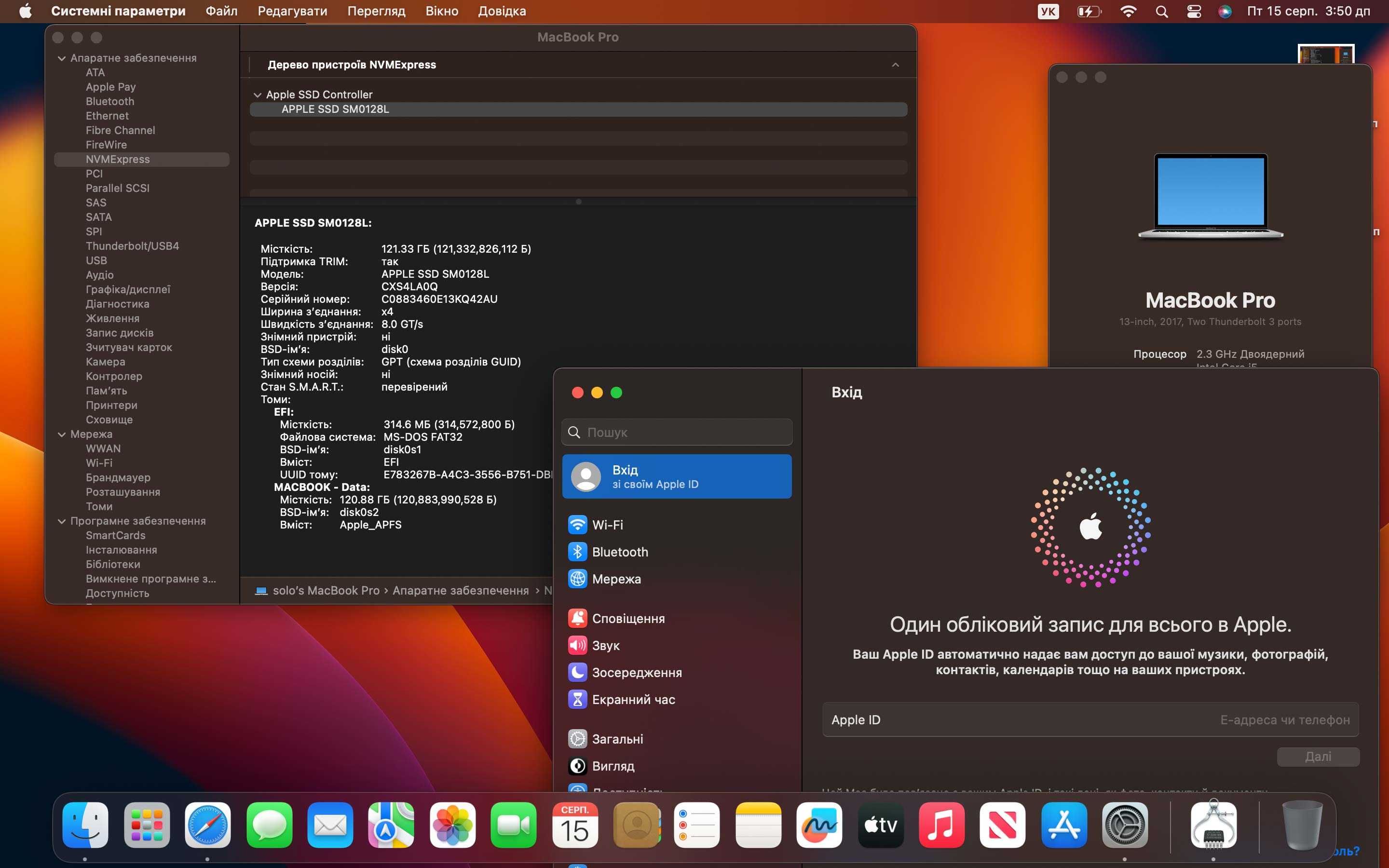Open Launchpad in the Dock

pos(146,825)
